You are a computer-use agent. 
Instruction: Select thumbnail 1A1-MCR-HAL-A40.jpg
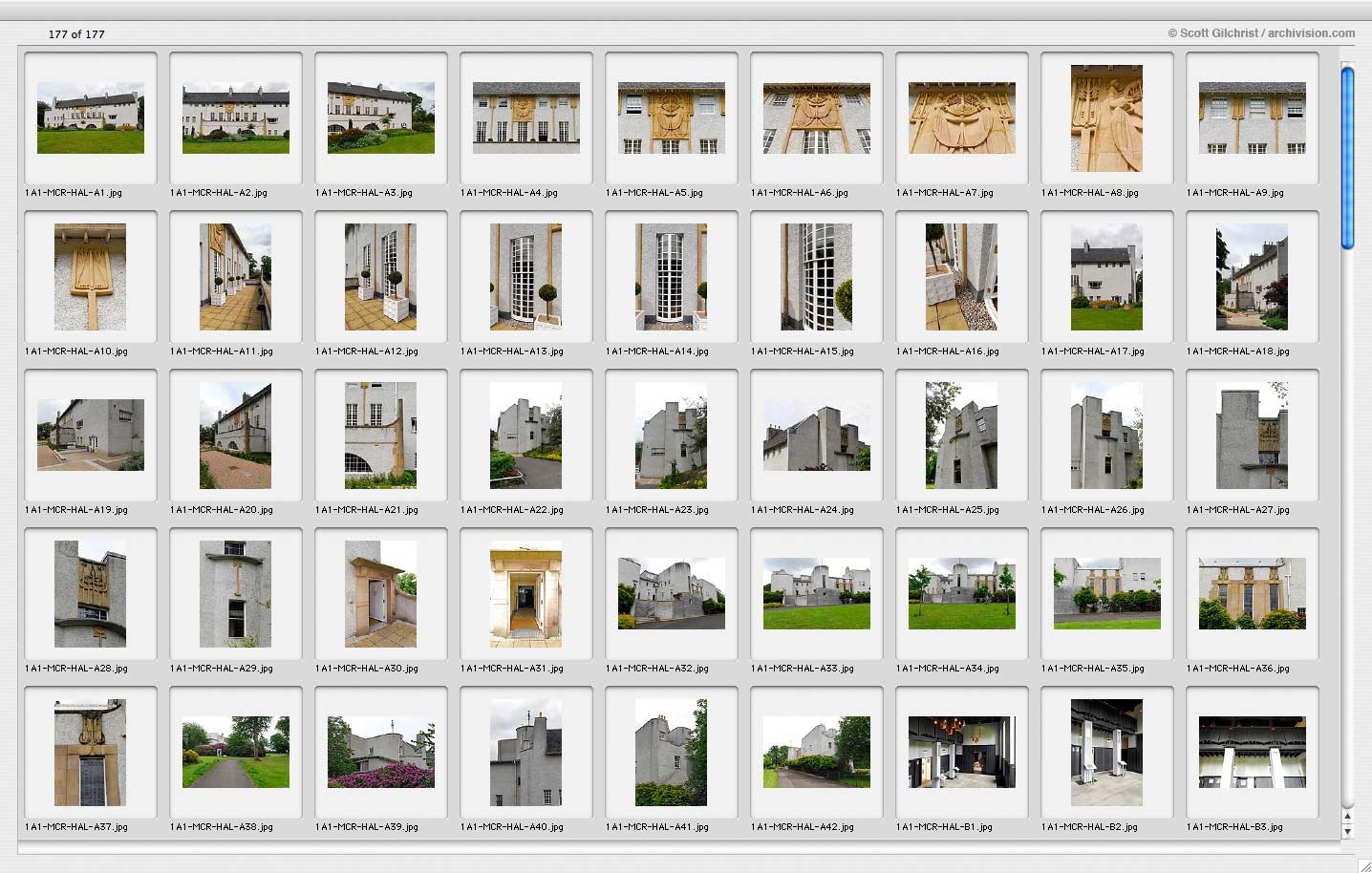click(x=526, y=753)
